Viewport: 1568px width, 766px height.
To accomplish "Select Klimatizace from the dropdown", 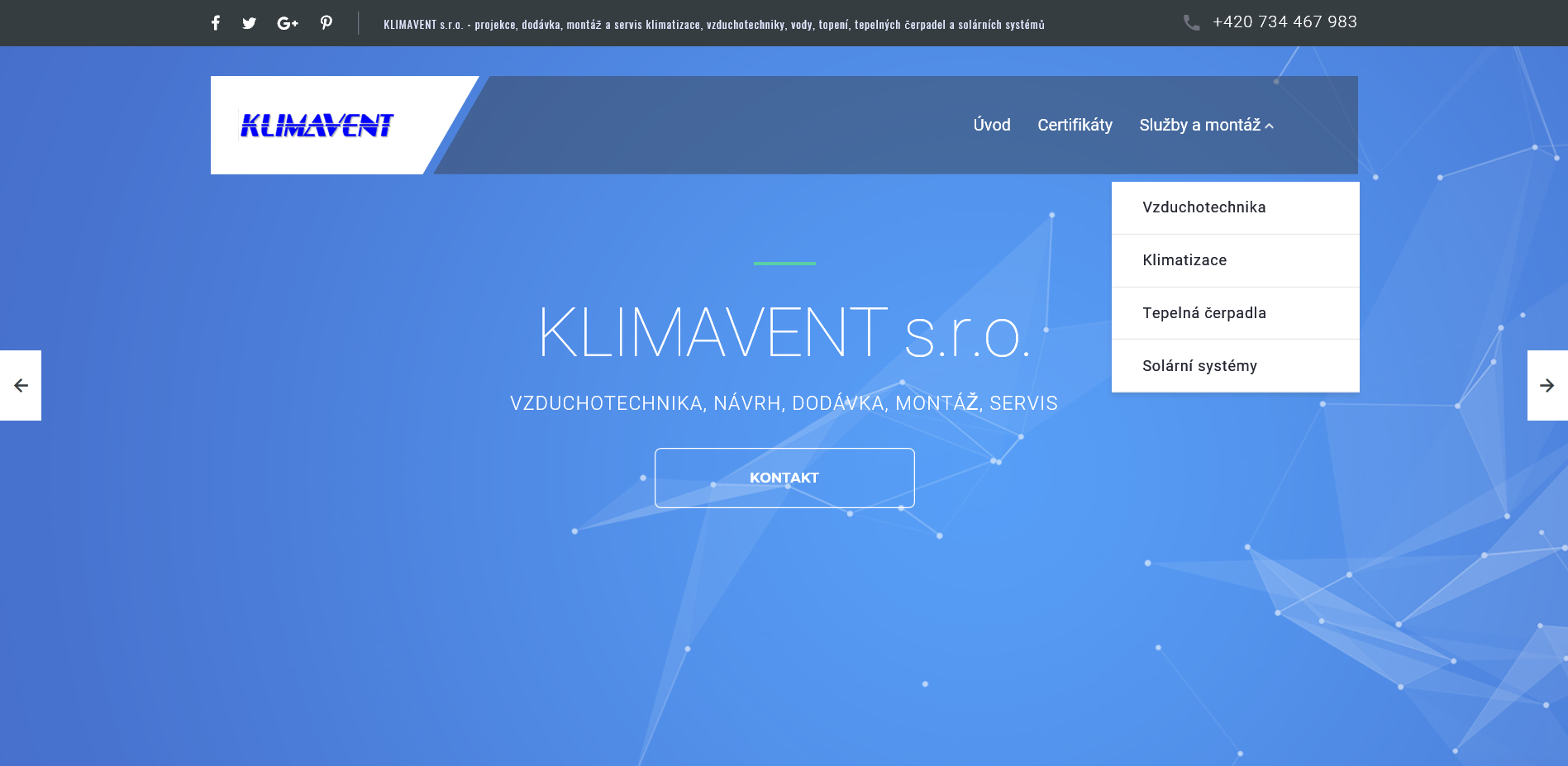I will [x=1236, y=260].
